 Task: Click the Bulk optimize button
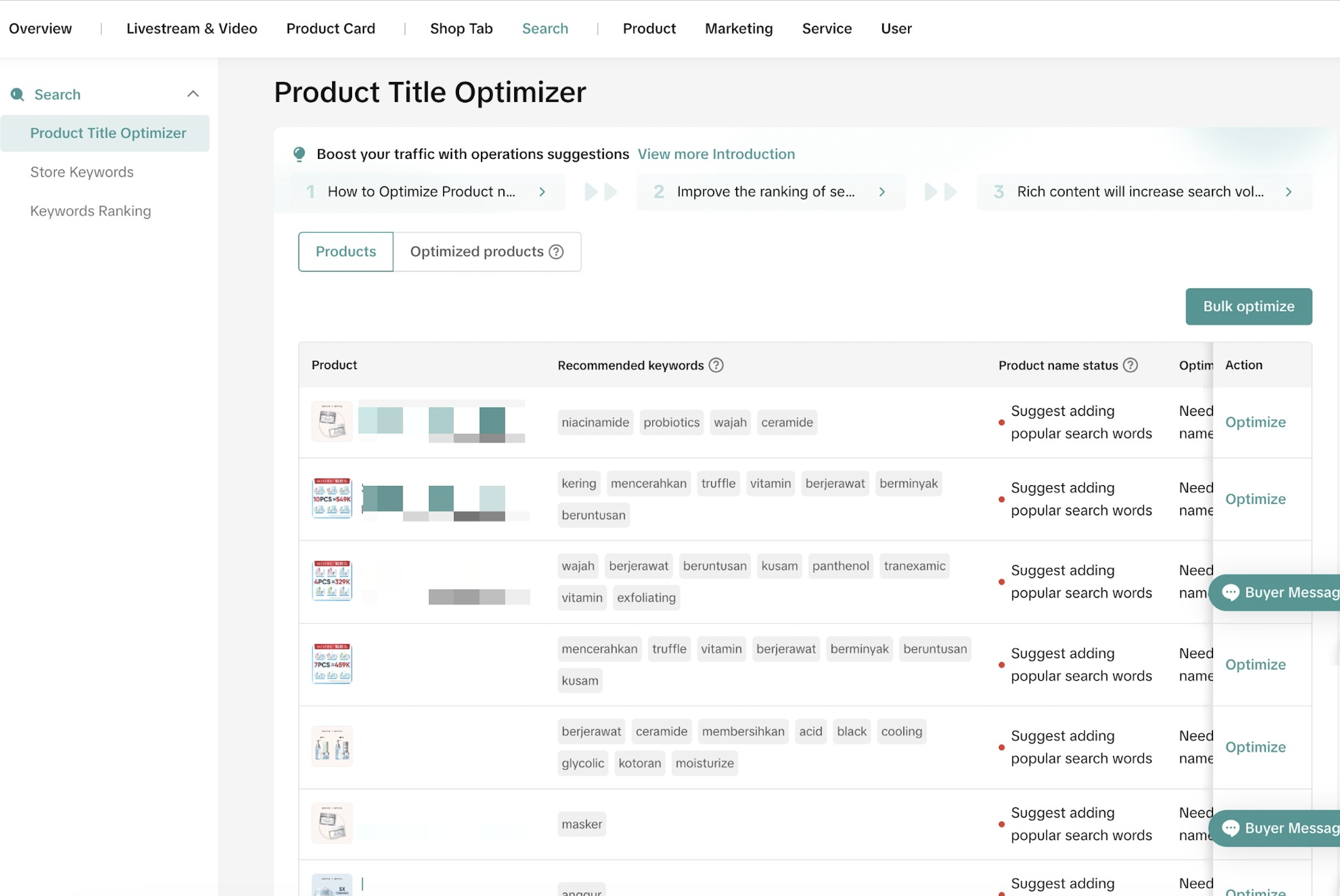coord(1248,306)
